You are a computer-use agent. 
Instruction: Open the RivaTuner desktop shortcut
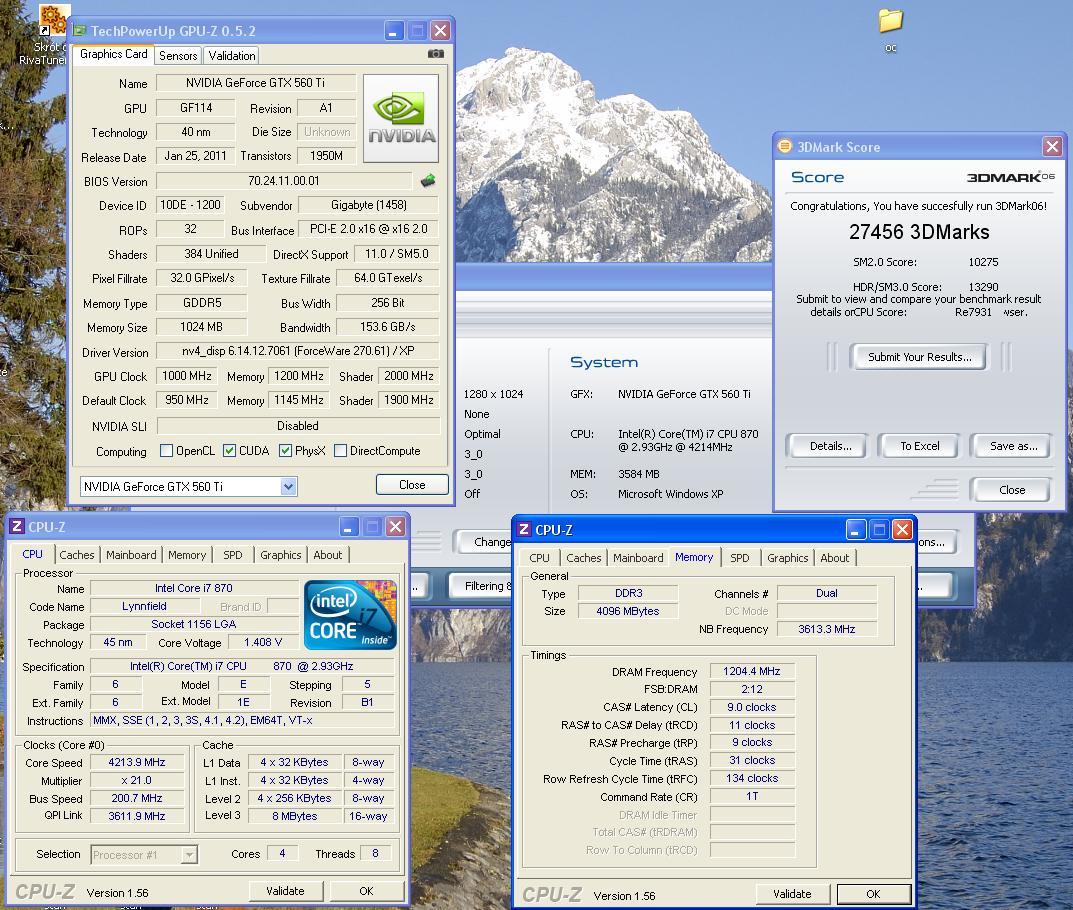point(53,34)
